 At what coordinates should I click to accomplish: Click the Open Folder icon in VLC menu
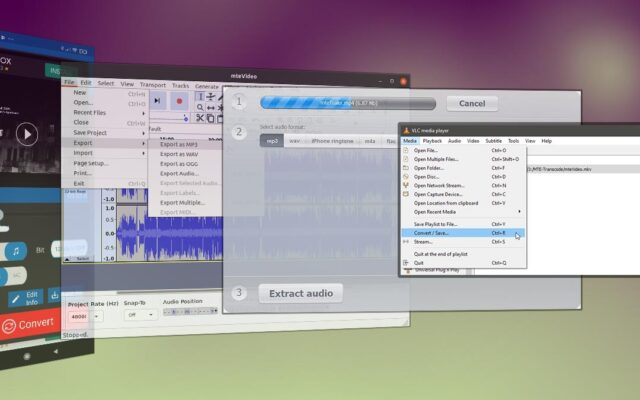(406, 168)
